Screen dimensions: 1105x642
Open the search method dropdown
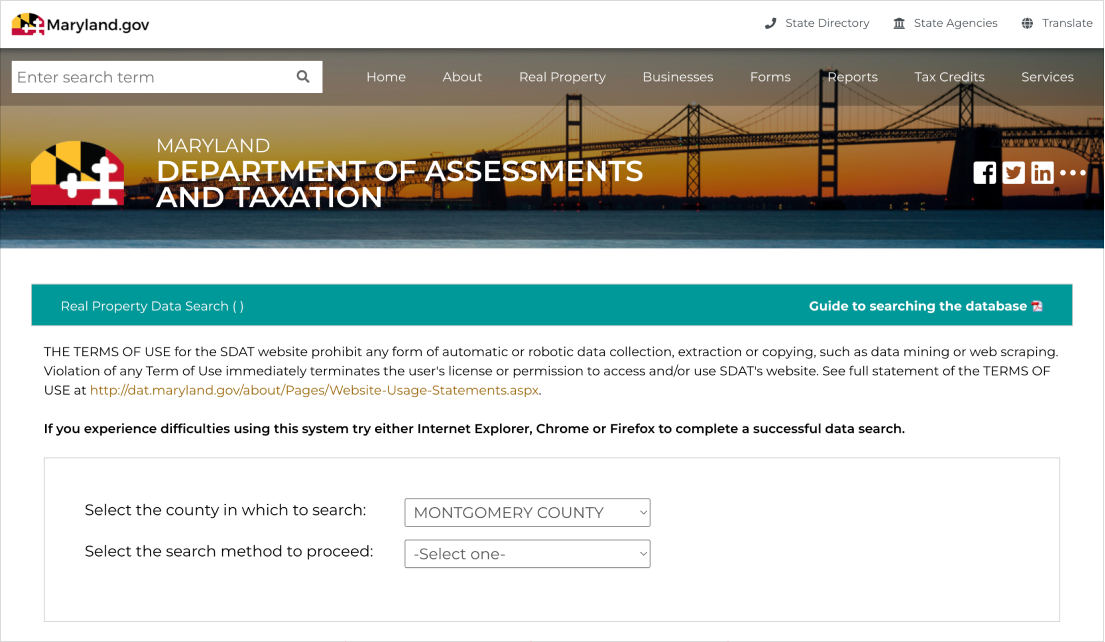[527, 554]
